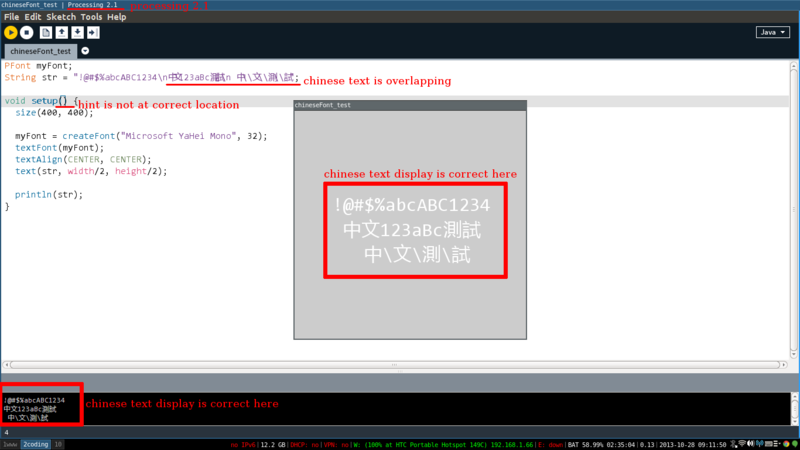The image size is (800, 450).
Task: Export the application using the Export icon
Action: pos(93,33)
